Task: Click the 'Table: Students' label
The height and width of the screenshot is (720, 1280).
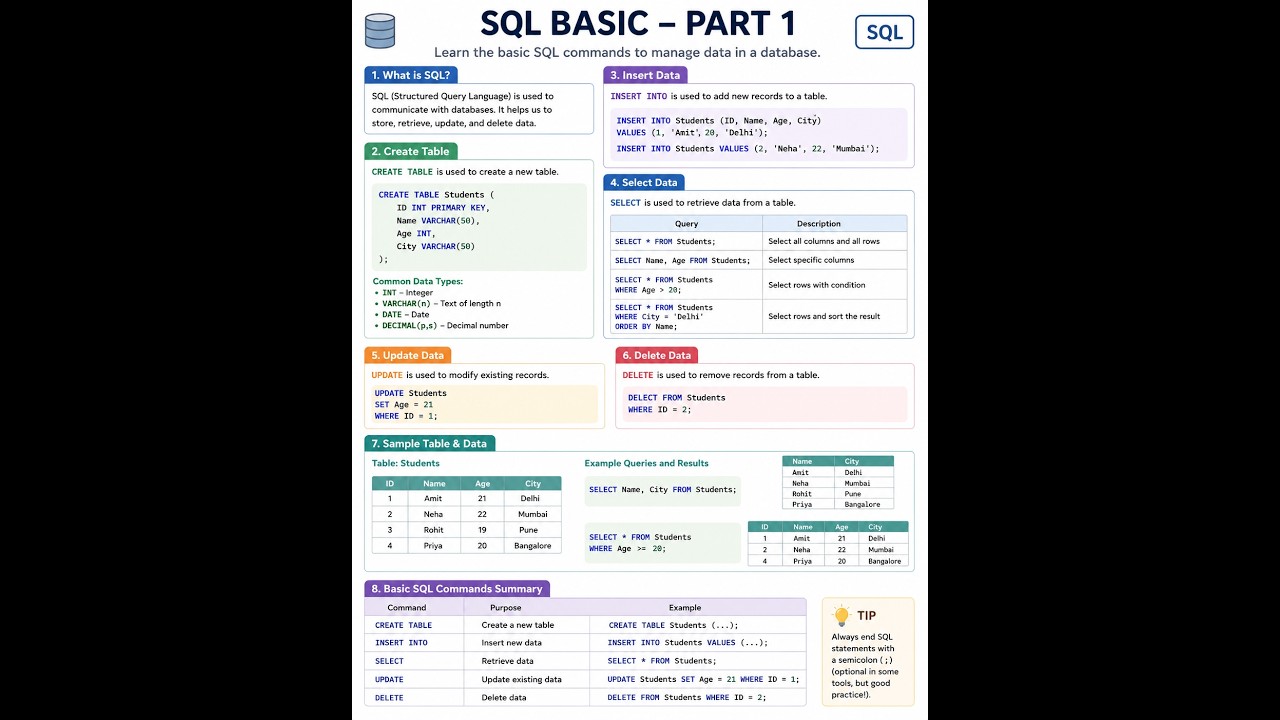Action: click(x=406, y=463)
